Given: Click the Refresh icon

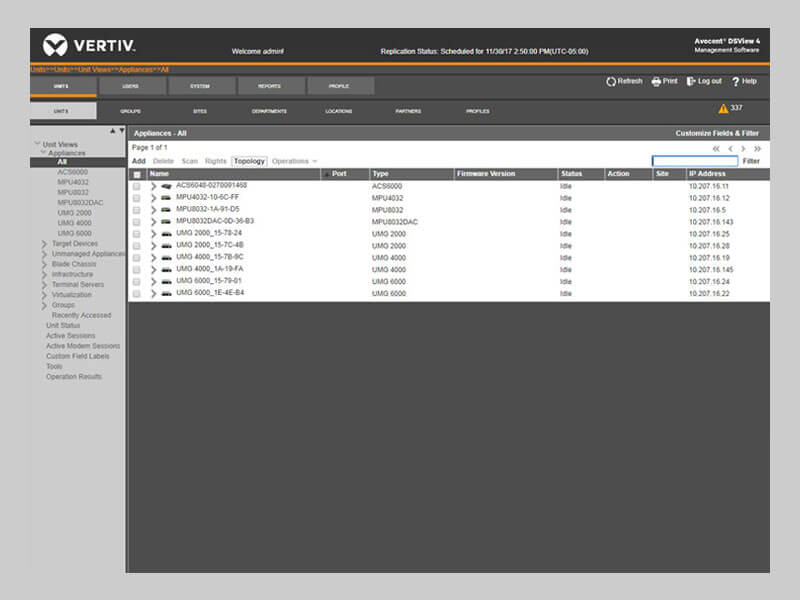Looking at the screenshot, I should pyautogui.click(x=611, y=82).
